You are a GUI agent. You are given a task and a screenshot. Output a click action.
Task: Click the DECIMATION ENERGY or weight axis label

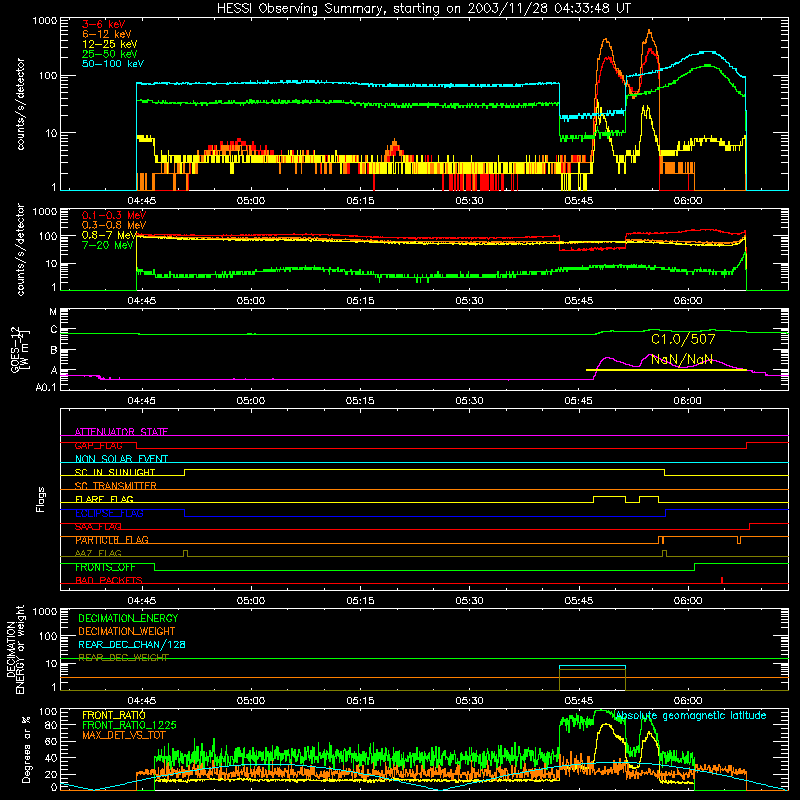click(15, 649)
